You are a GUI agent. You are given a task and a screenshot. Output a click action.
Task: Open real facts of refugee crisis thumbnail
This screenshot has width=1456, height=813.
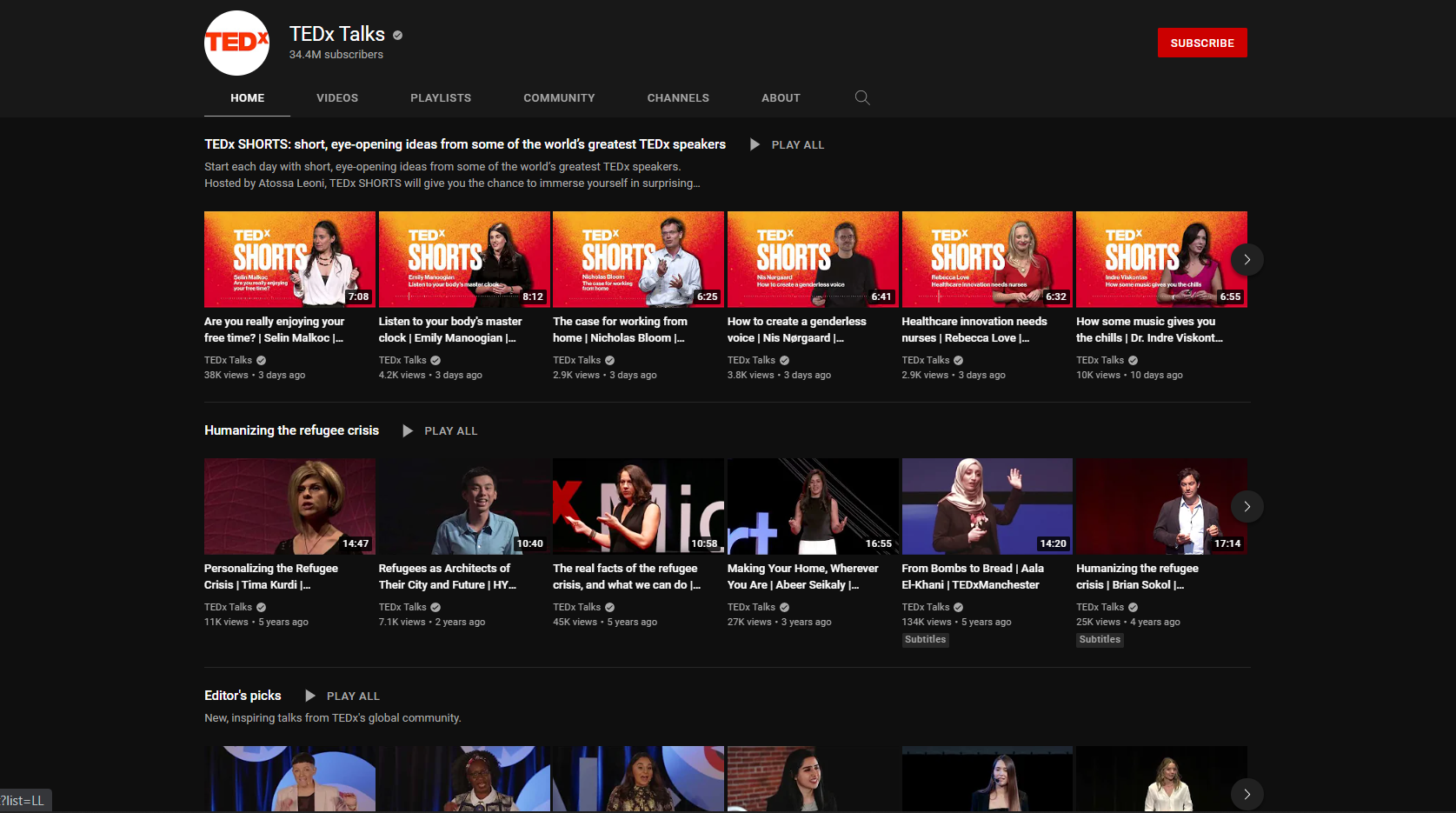(x=638, y=506)
